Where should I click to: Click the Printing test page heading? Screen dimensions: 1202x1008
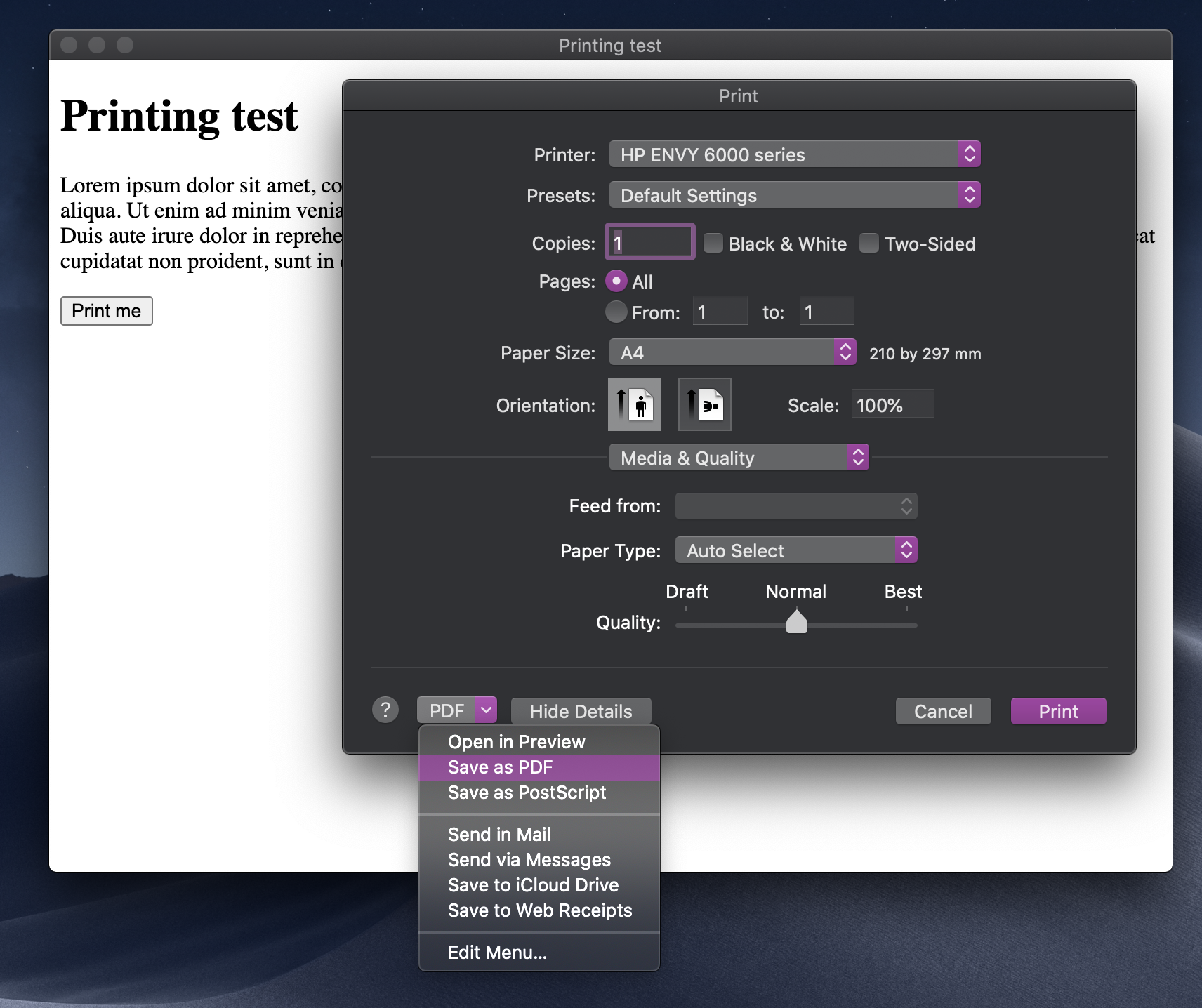point(180,116)
